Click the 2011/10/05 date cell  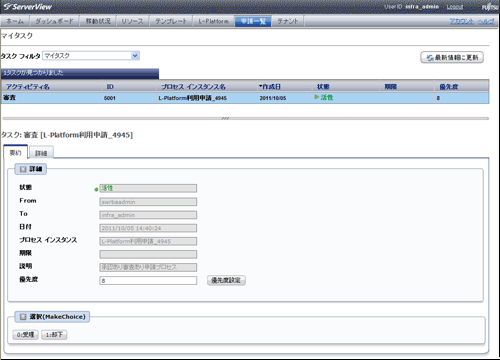273,98
